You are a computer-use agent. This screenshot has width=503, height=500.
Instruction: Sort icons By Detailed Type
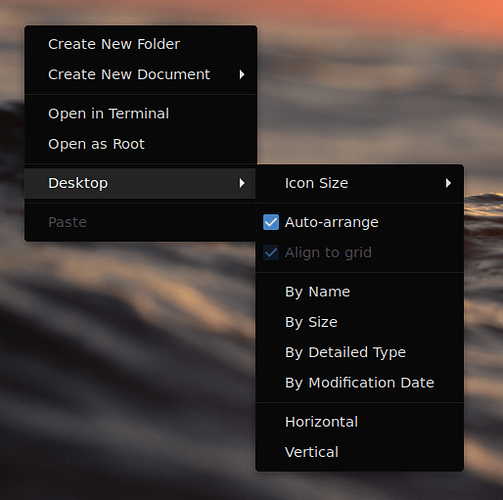coord(360,352)
